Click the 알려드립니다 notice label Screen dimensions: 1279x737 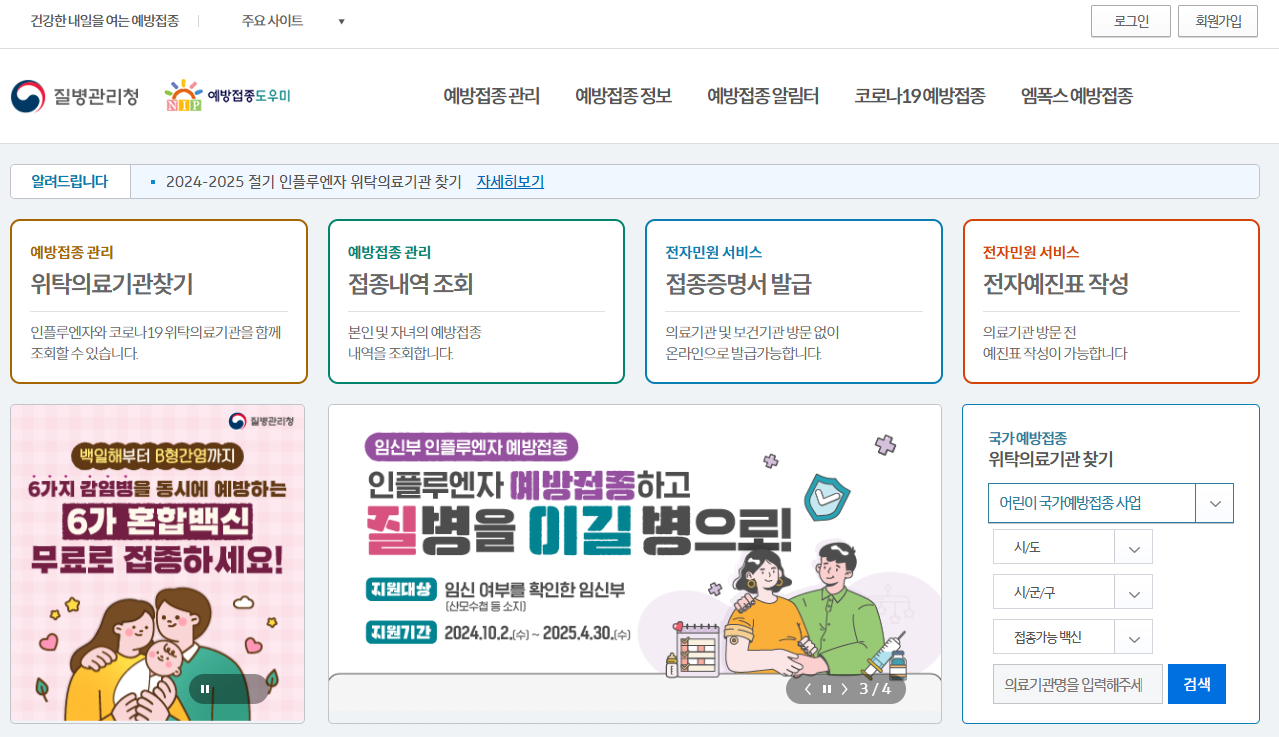70,182
